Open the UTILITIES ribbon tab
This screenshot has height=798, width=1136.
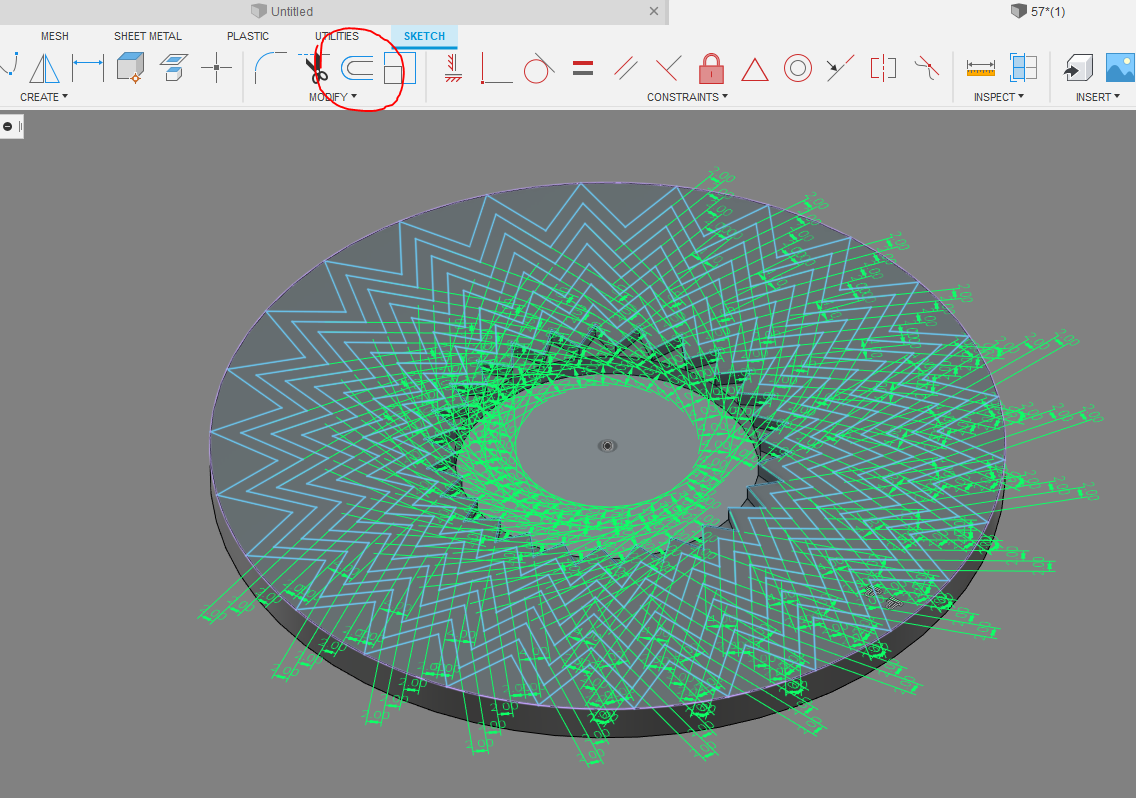336,35
